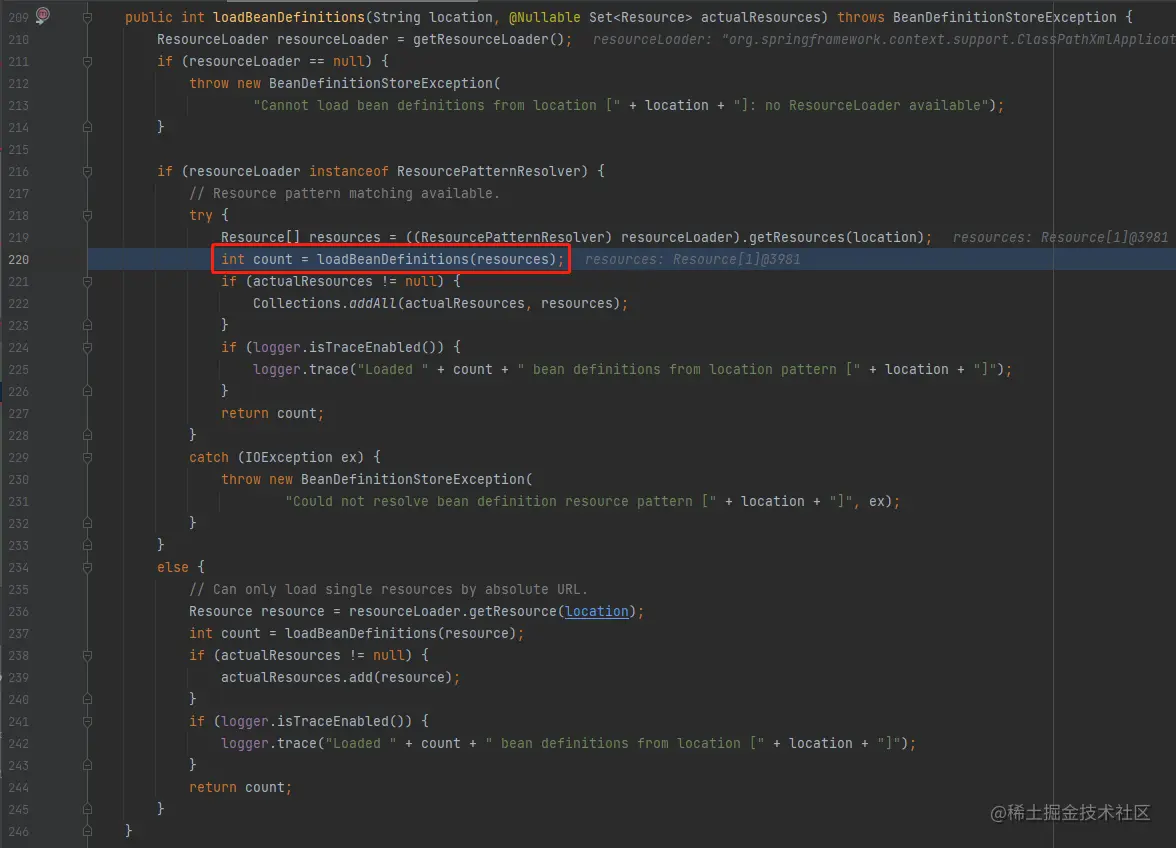The height and width of the screenshot is (848, 1176).
Task: Collapse the instanceof ResourcePatternResolver block, line 216
Action: click(87, 172)
